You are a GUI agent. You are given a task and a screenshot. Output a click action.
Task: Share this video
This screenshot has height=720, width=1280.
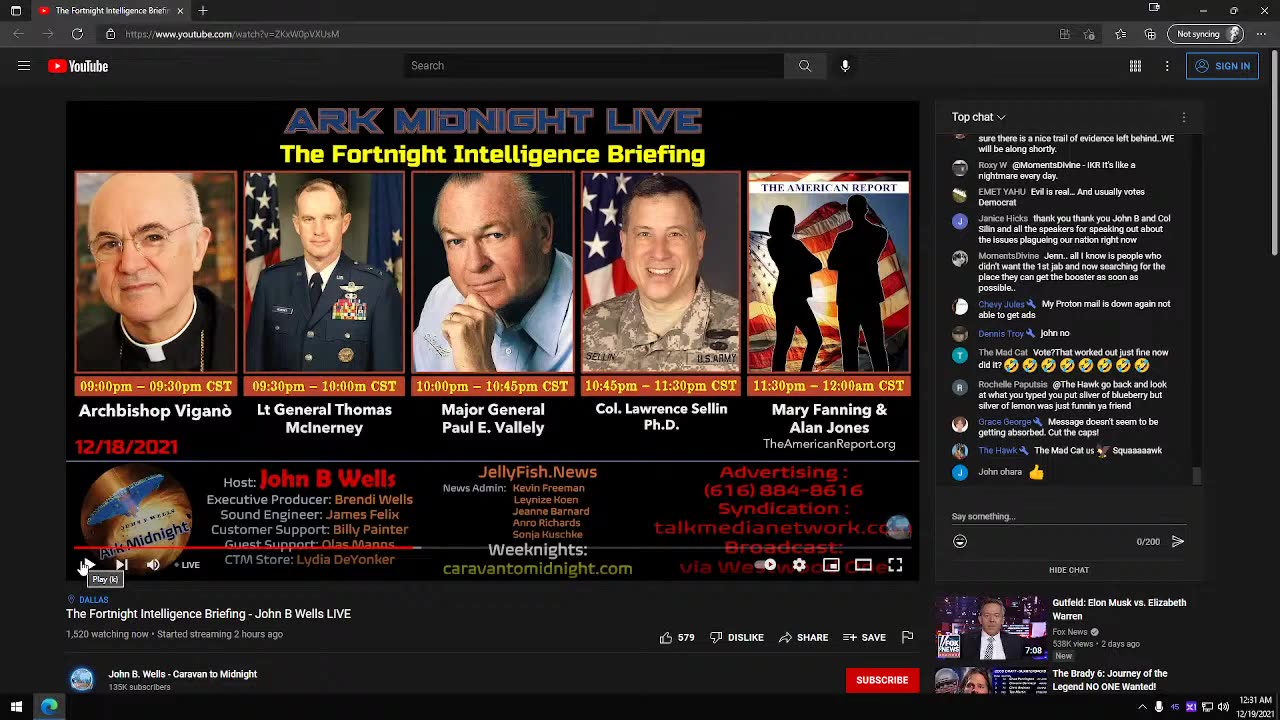pyautogui.click(x=804, y=637)
